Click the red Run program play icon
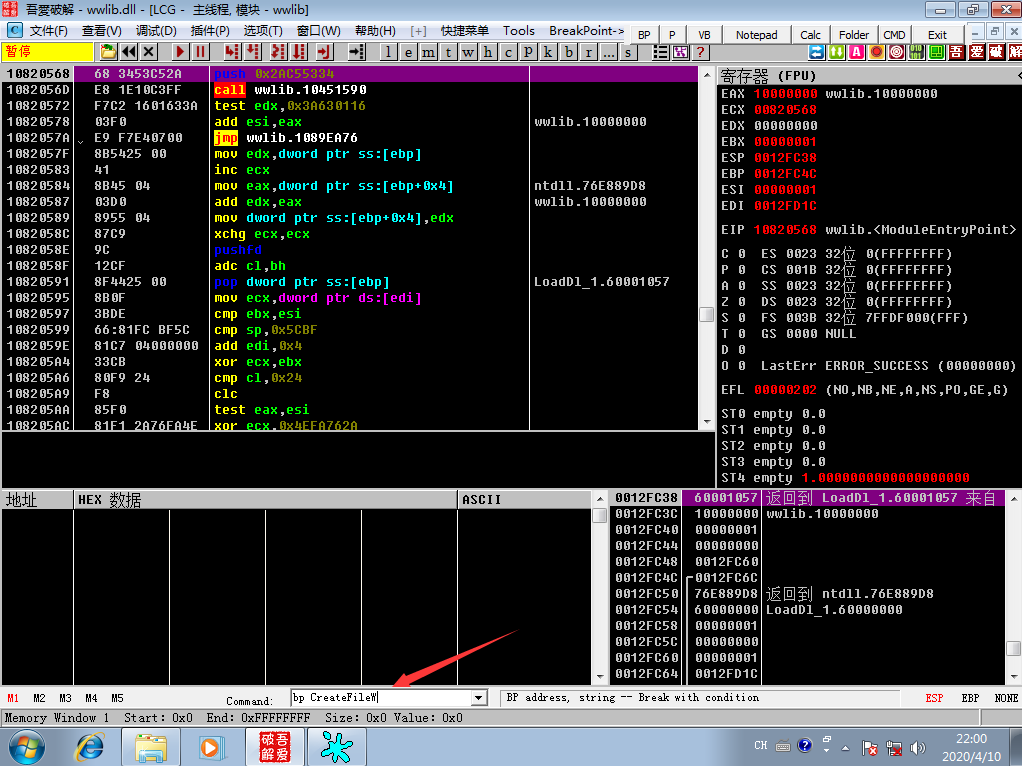Screen dimensions: 1022x766 [181, 52]
